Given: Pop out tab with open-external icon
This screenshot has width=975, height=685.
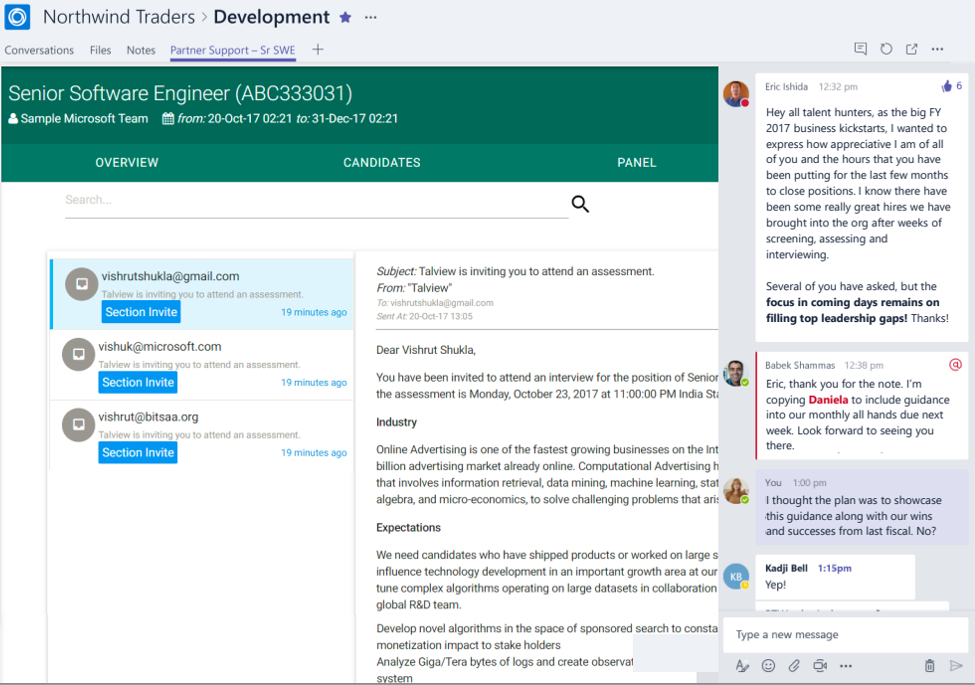Looking at the screenshot, I should [912, 49].
